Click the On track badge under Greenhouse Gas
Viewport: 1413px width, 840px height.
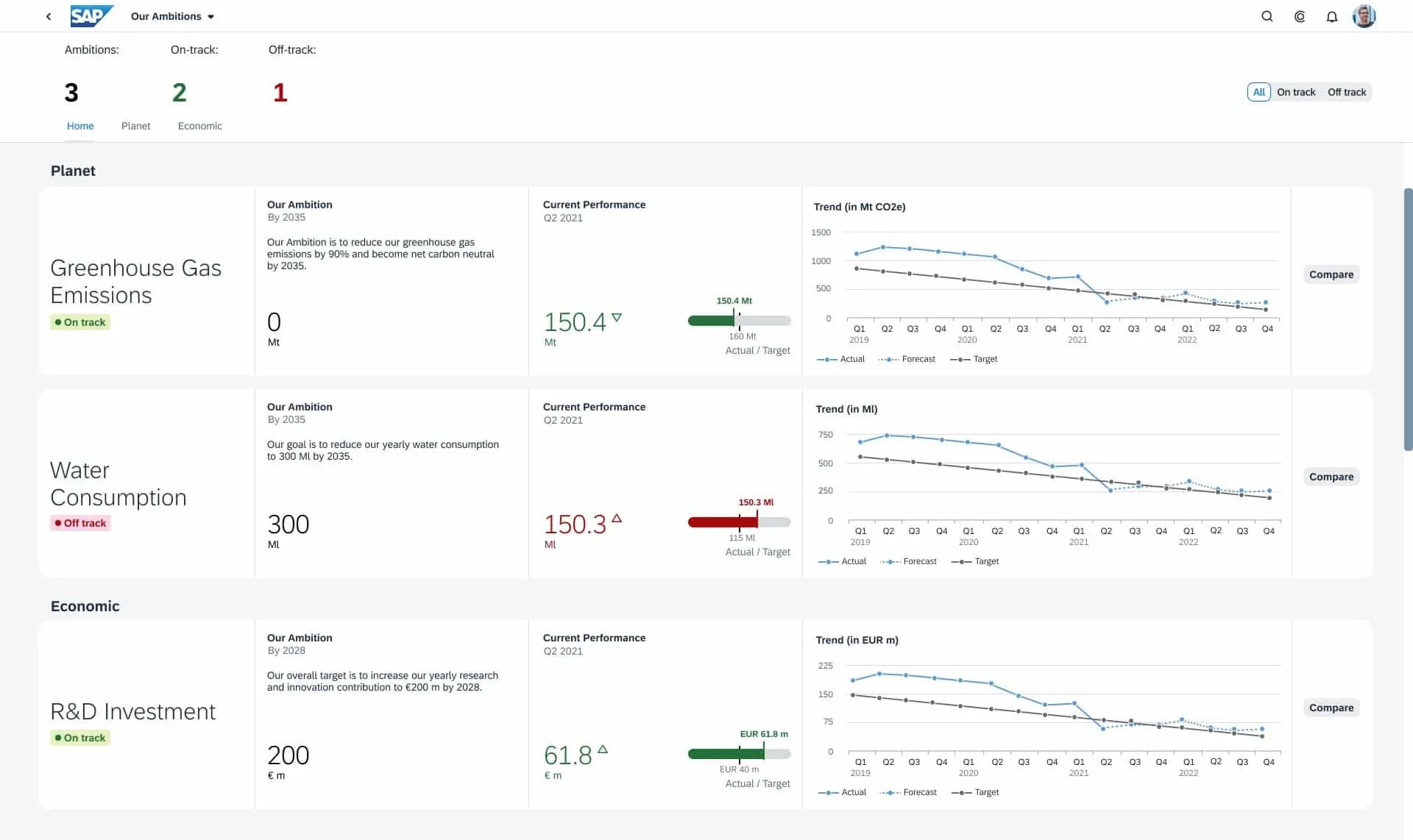tap(80, 322)
